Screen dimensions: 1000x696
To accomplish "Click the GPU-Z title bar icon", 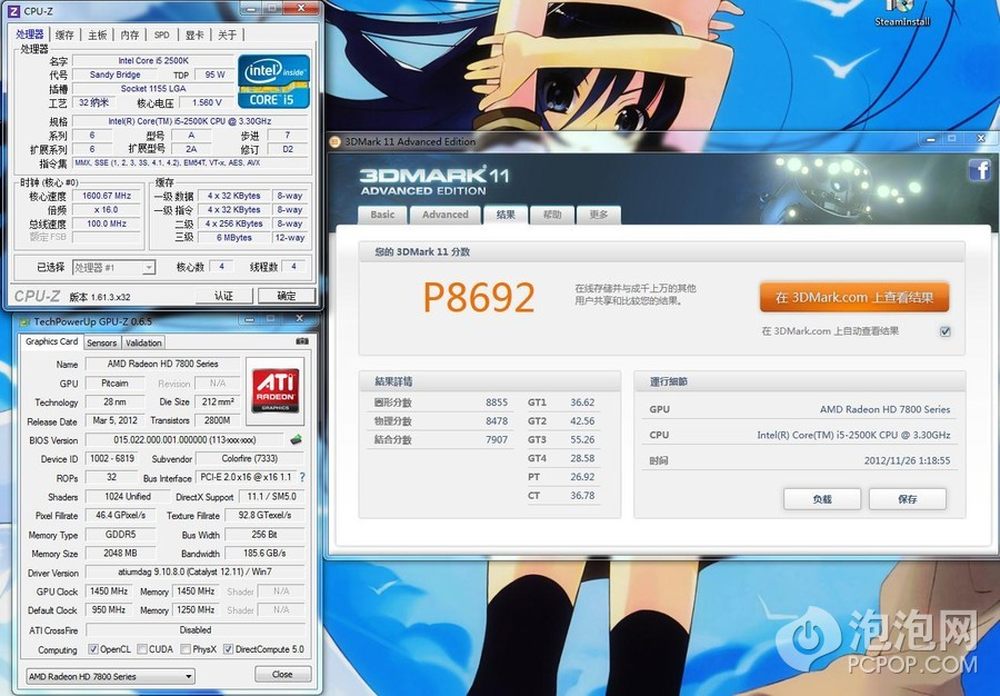I will [25, 322].
